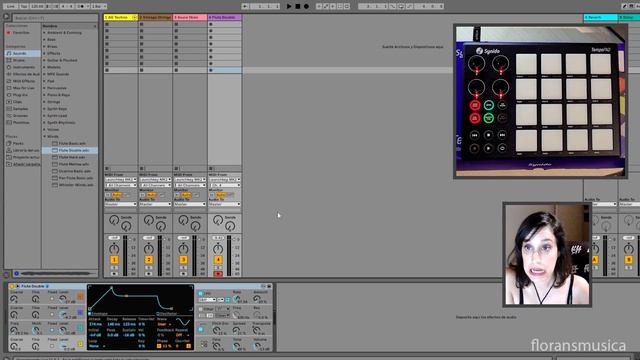Open the Grooves browser category
The image size is (640, 360).
22,116
